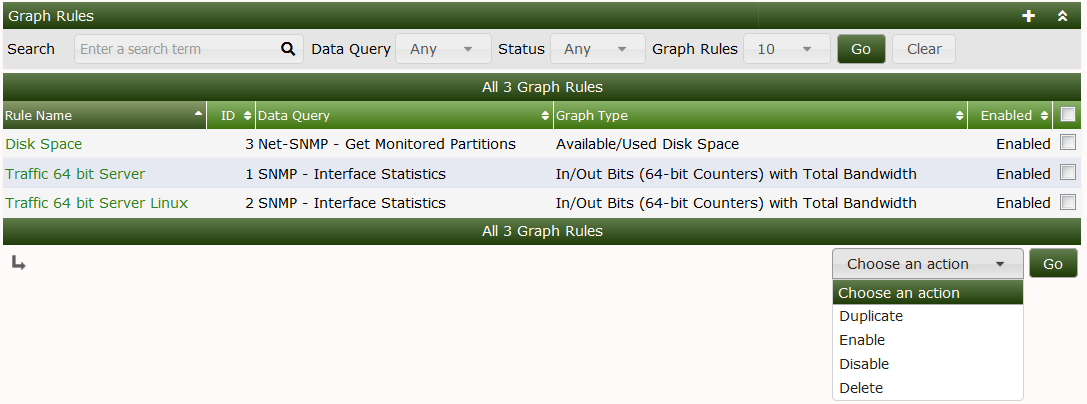Image resolution: width=1087 pixels, height=404 pixels.
Task: Open the Data Query filter dropdown
Action: coord(443,49)
